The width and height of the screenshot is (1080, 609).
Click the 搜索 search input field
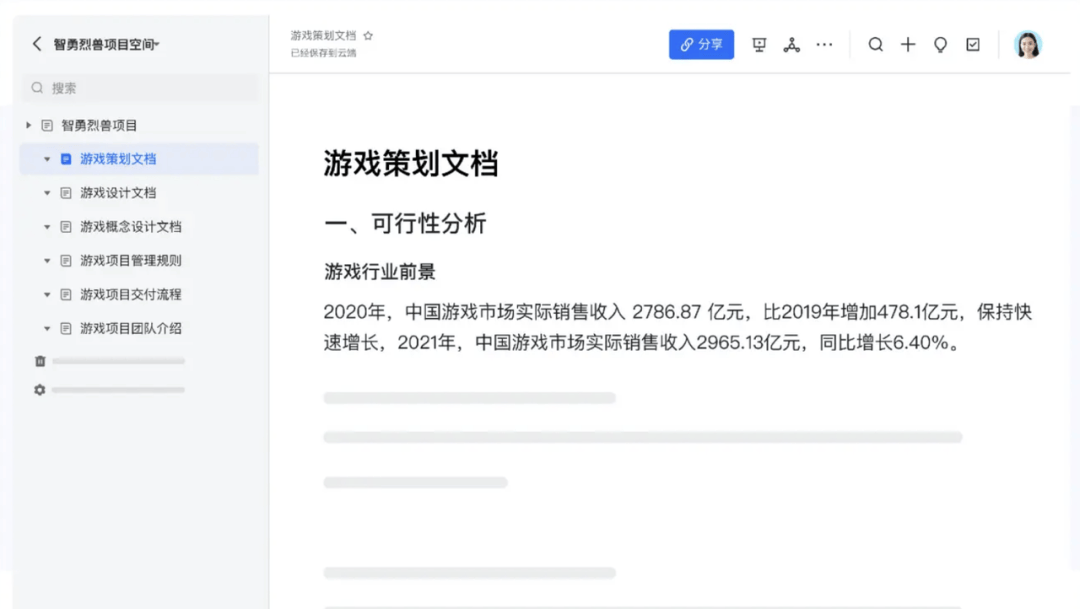pos(140,88)
